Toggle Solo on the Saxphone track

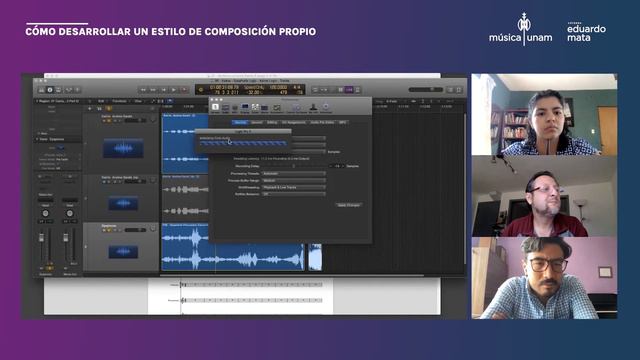tap(109, 230)
